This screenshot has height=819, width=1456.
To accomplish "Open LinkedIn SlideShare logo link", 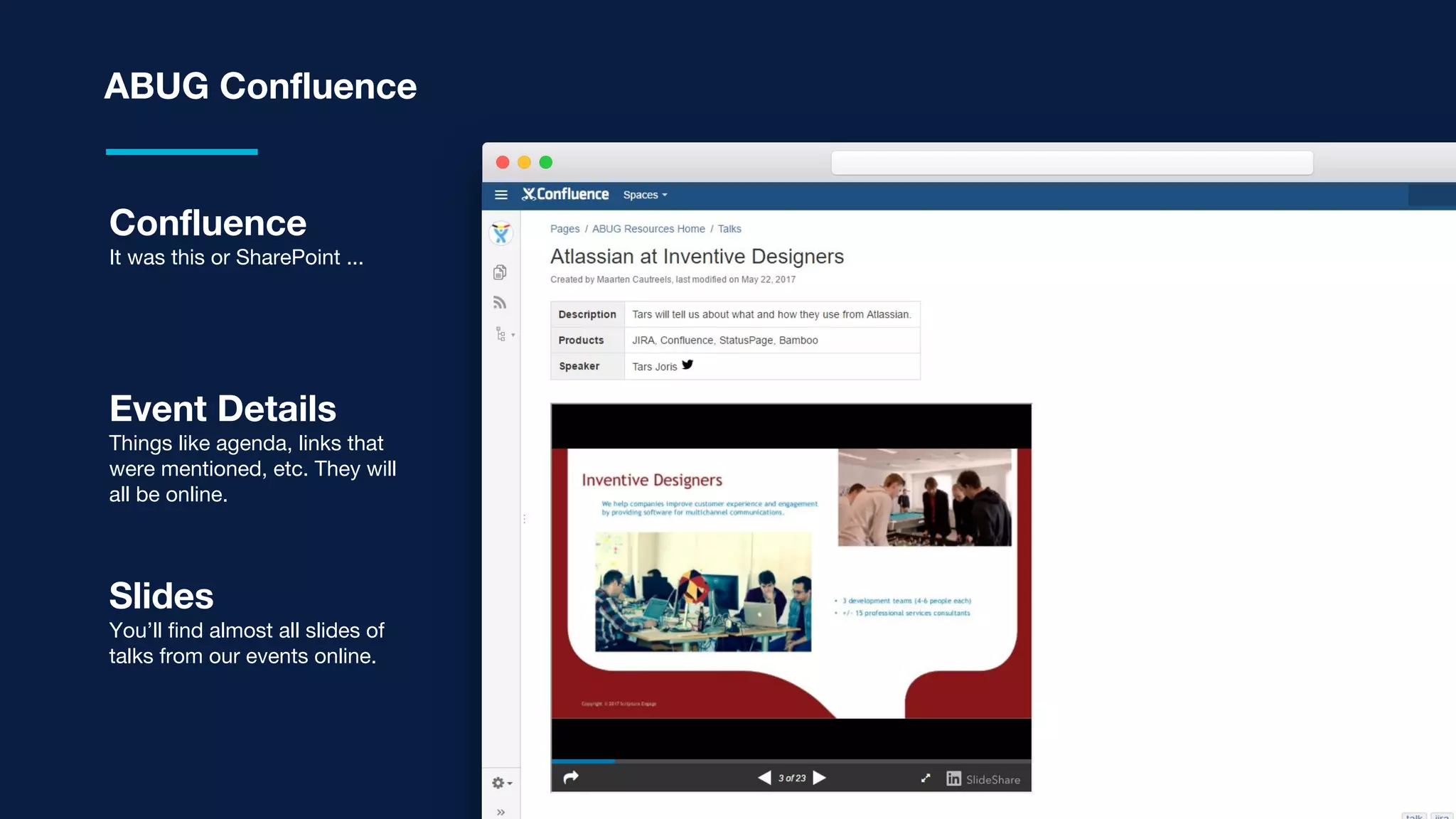I will pos(983,779).
